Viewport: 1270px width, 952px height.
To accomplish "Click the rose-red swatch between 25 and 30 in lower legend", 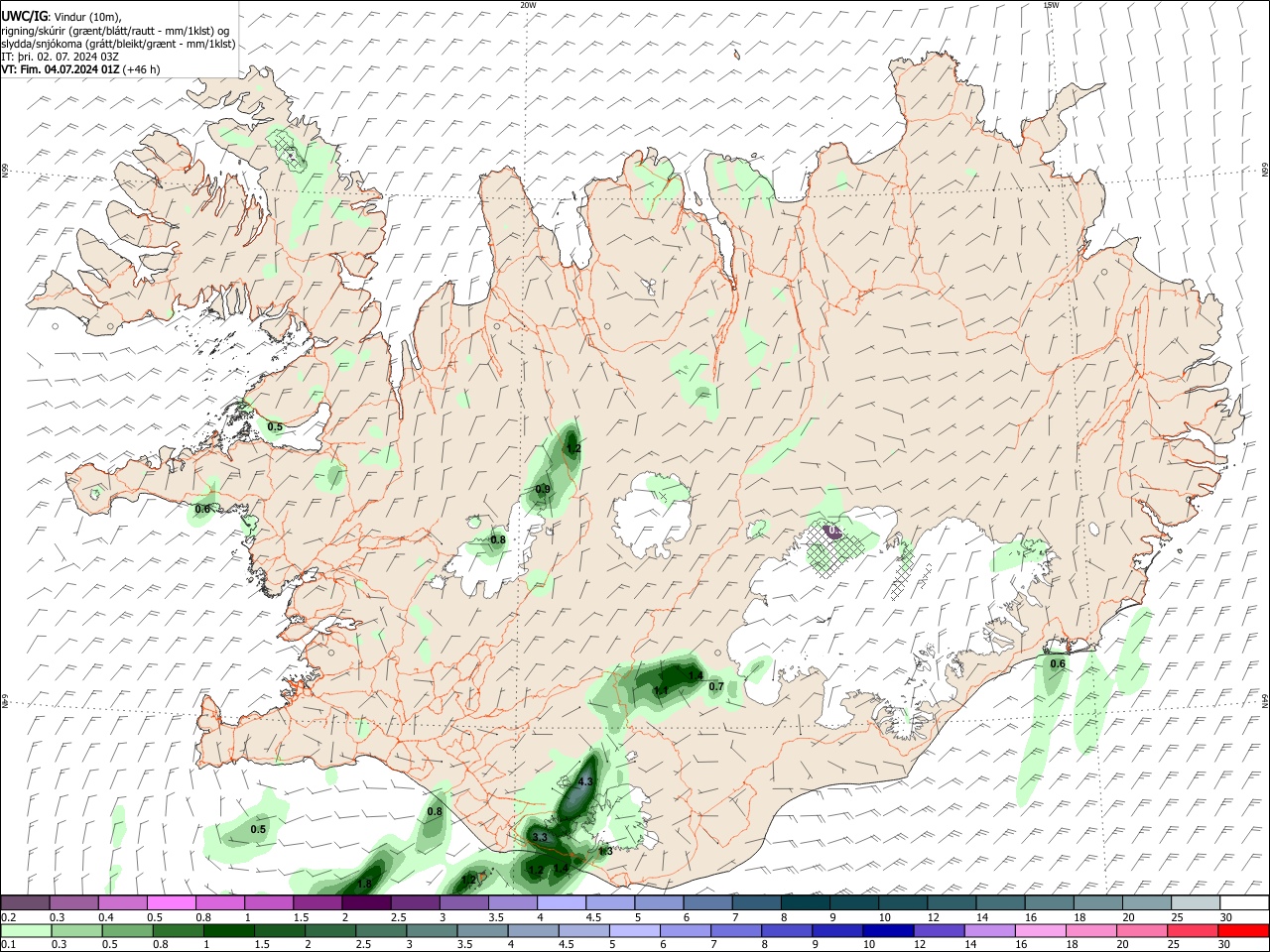I will [x=1193, y=931].
